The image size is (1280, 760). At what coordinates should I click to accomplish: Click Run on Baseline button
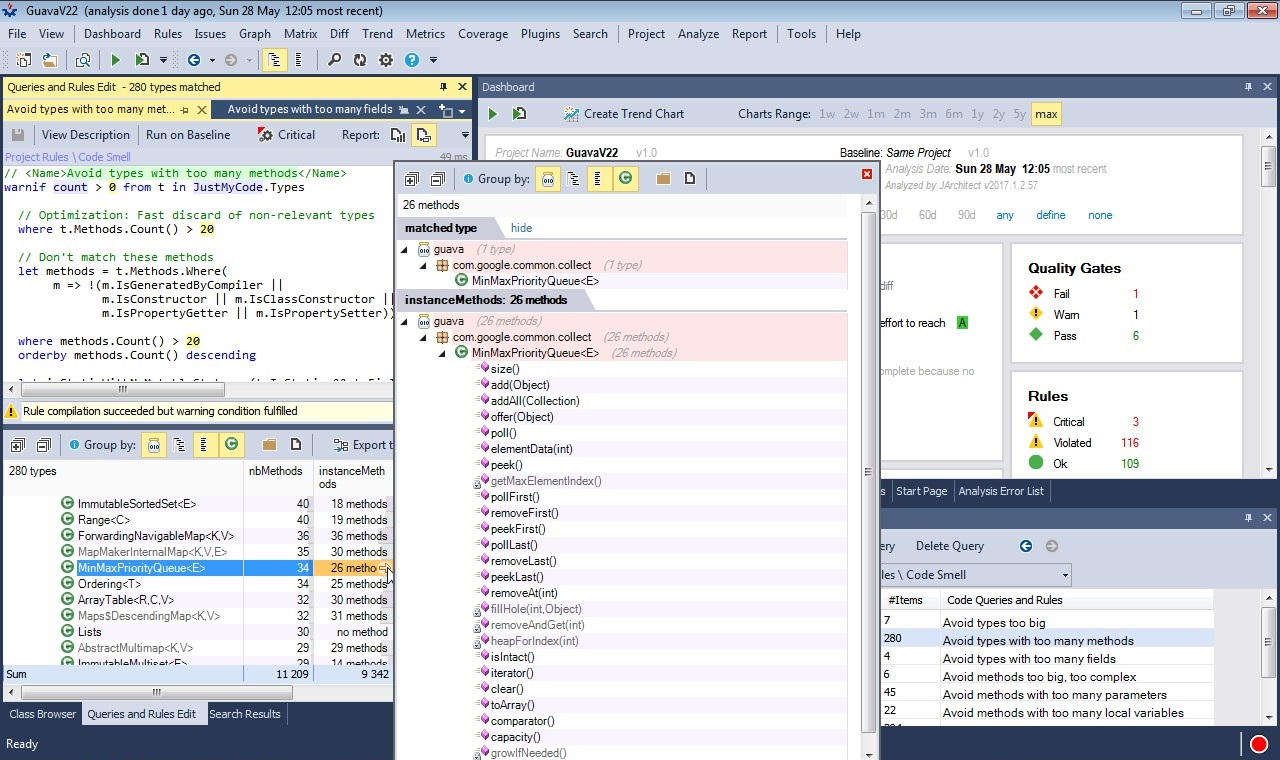click(x=188, y=135)
